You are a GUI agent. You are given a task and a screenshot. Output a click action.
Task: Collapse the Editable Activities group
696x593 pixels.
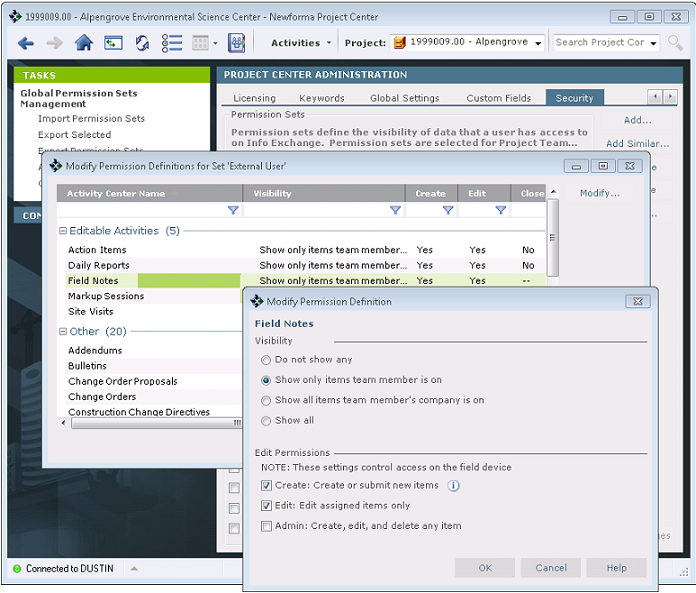[63, 231]
